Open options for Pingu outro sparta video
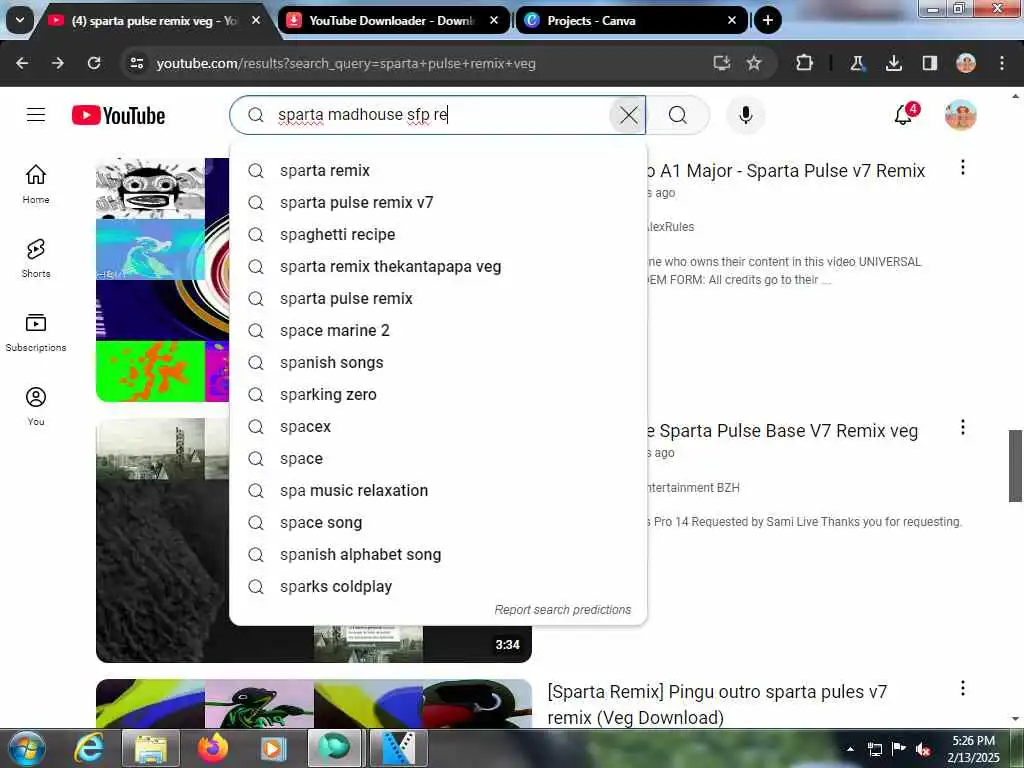1024x768 pixels. point(963,688)
